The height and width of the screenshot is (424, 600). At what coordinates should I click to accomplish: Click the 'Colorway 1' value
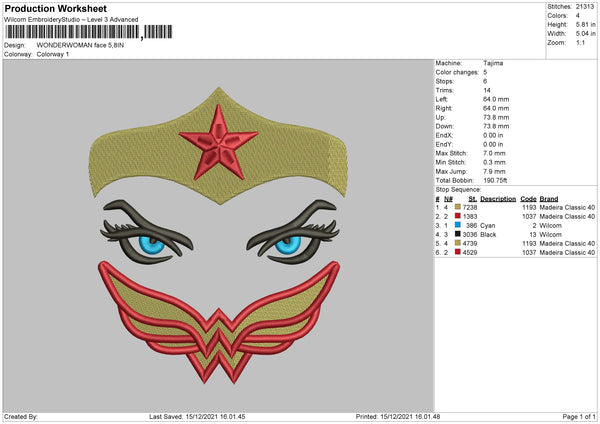tap(53, 54)
